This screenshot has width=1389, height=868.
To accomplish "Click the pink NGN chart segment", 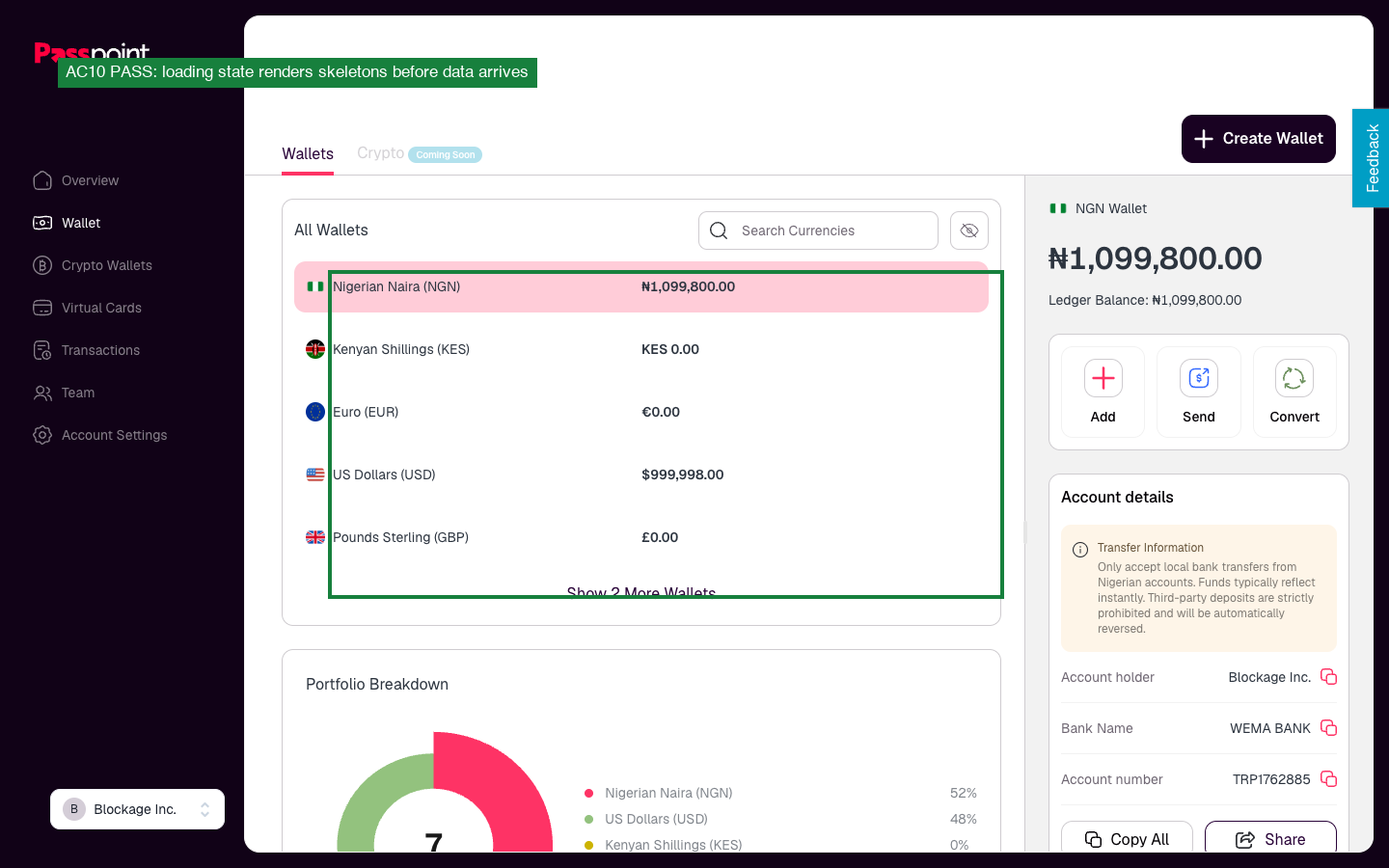I will (506, 786).
